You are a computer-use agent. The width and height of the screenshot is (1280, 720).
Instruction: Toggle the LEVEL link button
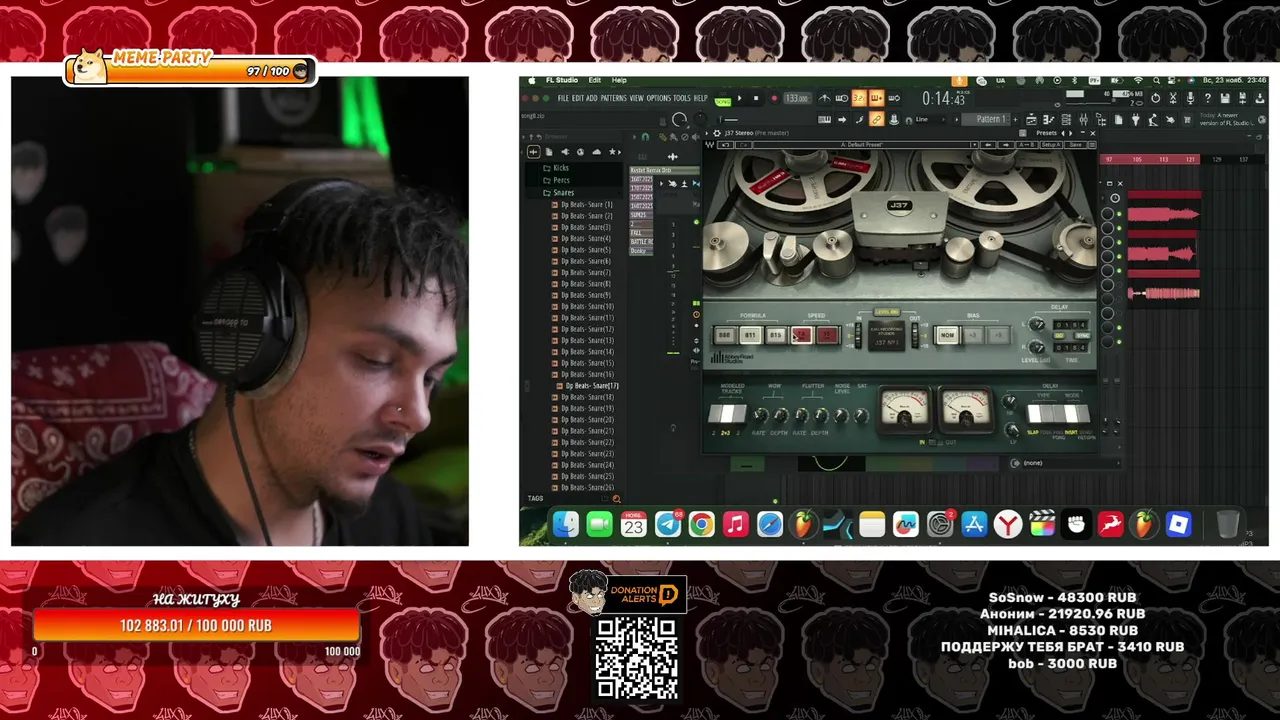pos(887,312)
